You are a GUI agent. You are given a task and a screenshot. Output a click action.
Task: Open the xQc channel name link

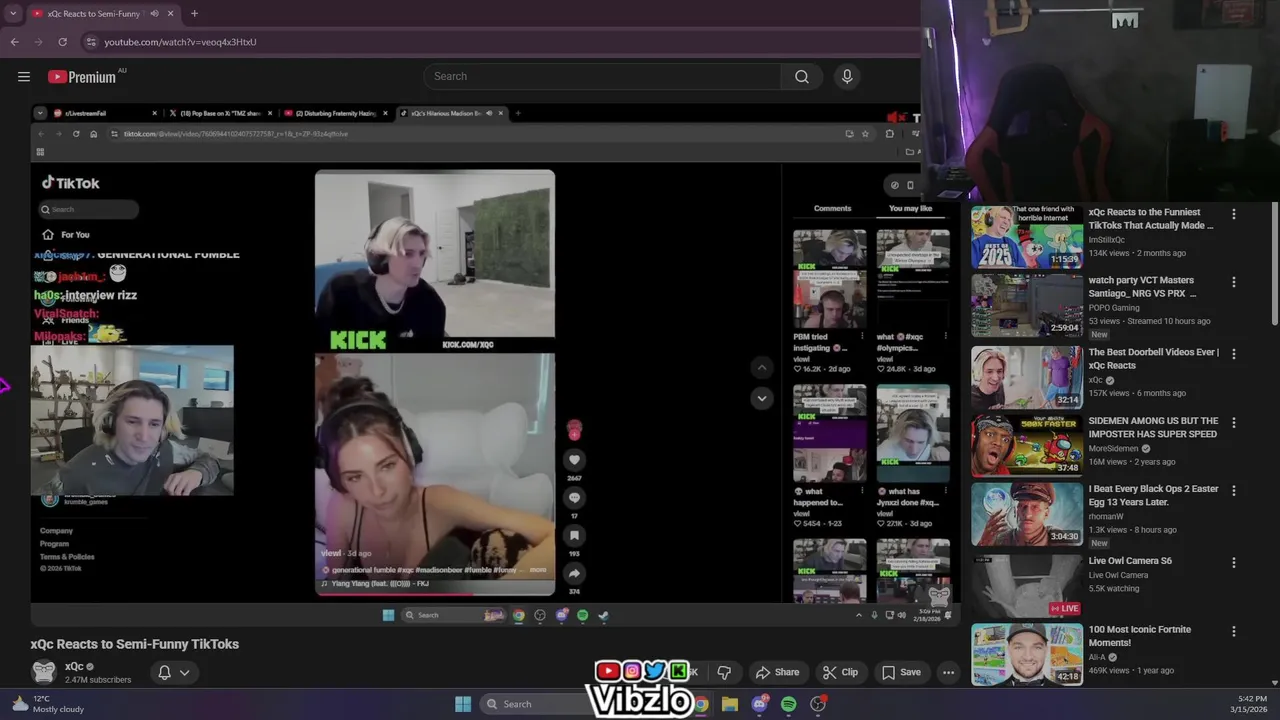click(x=74, y=667)
